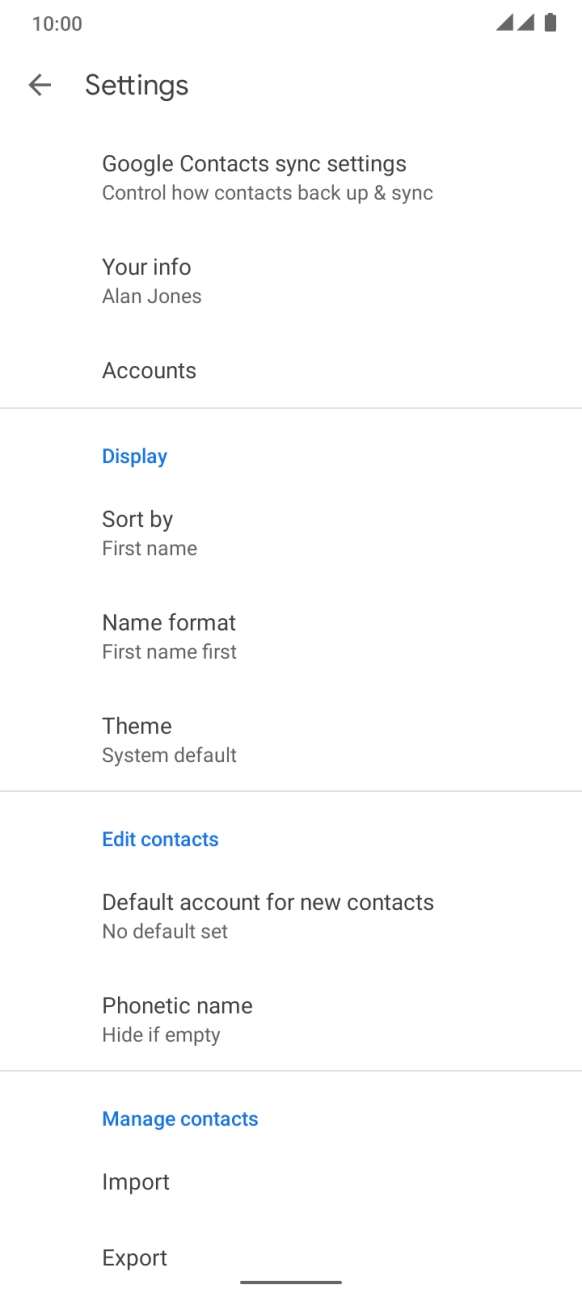Tap the First name sort value

point(149,548)
